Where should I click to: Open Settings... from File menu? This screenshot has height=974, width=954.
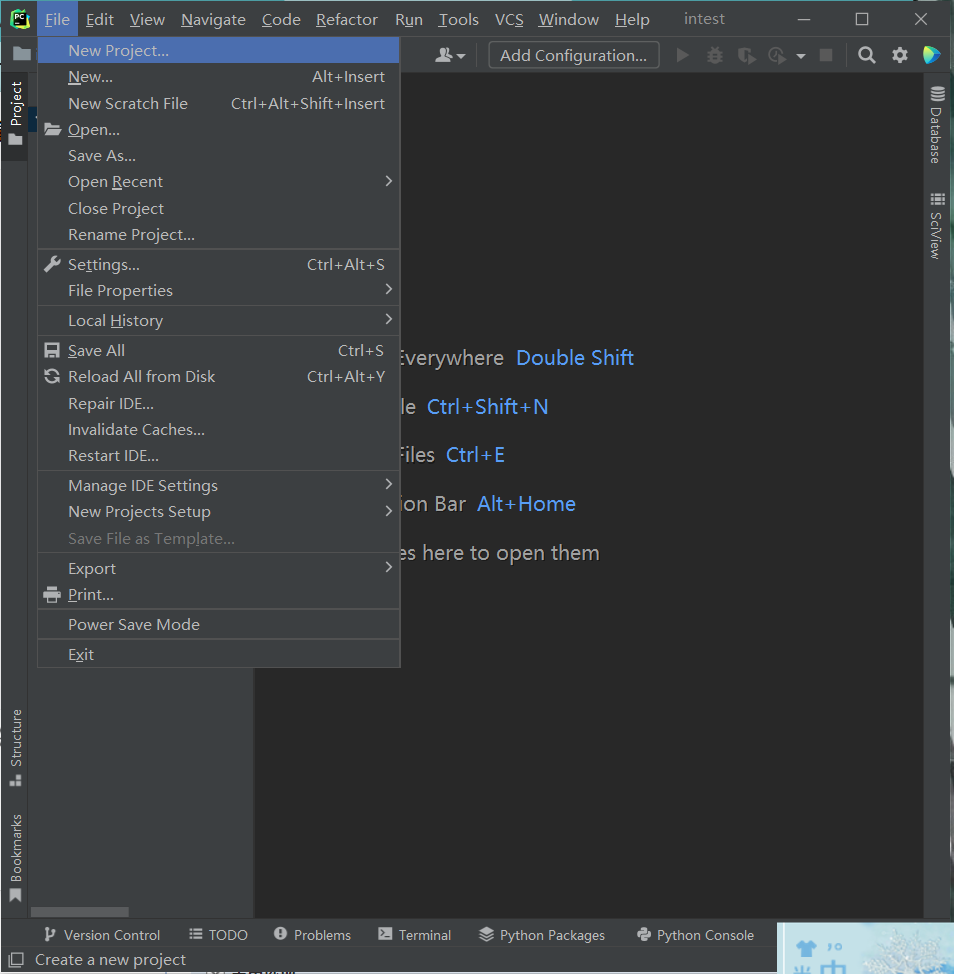coord(218,264)
